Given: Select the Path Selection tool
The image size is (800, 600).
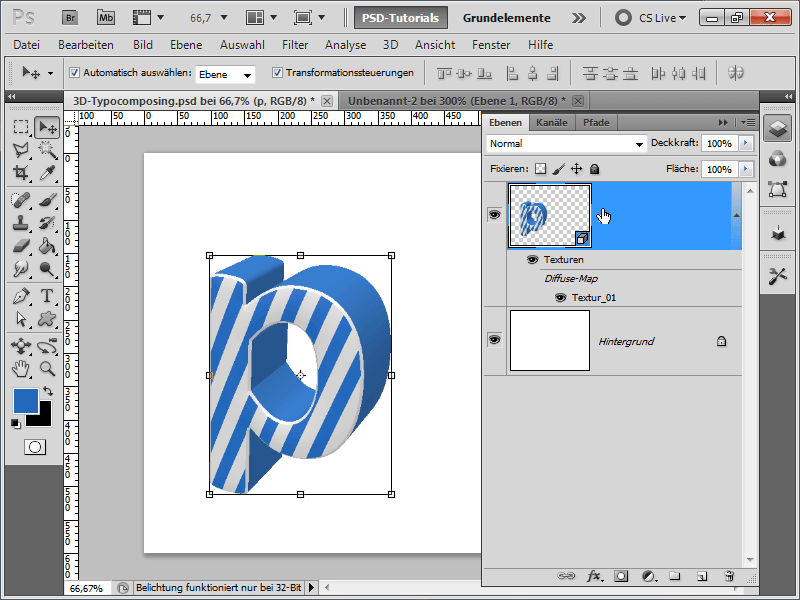Looking at the screenshot, I should point(20,319).
